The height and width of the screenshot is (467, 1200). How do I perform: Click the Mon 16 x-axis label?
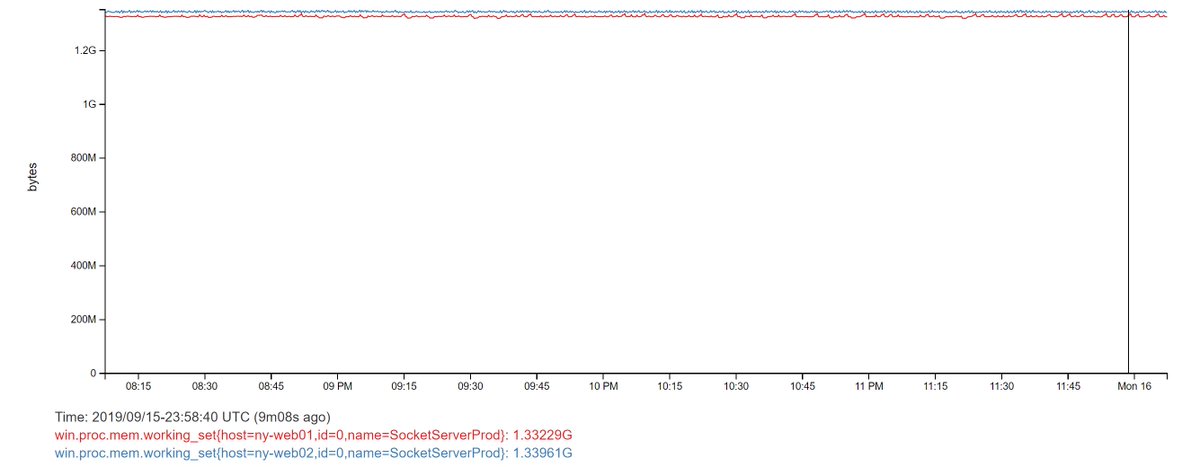(1135, 386)
